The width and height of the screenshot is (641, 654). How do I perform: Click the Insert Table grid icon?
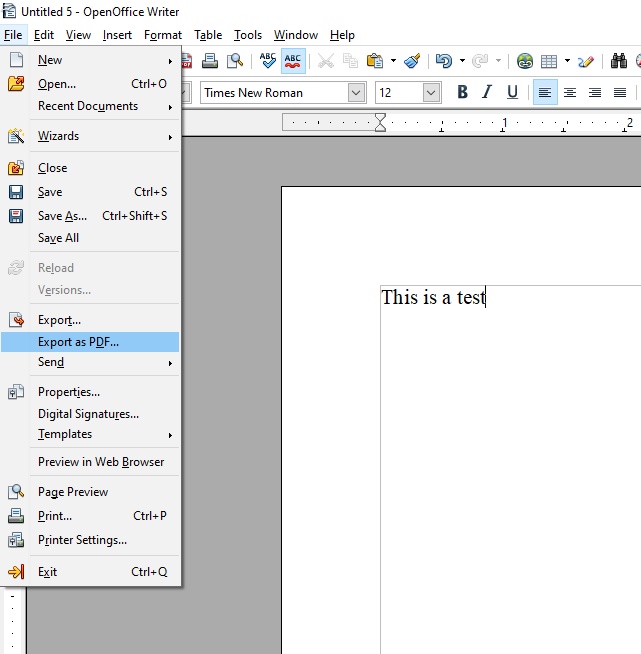tap(549, 61)
